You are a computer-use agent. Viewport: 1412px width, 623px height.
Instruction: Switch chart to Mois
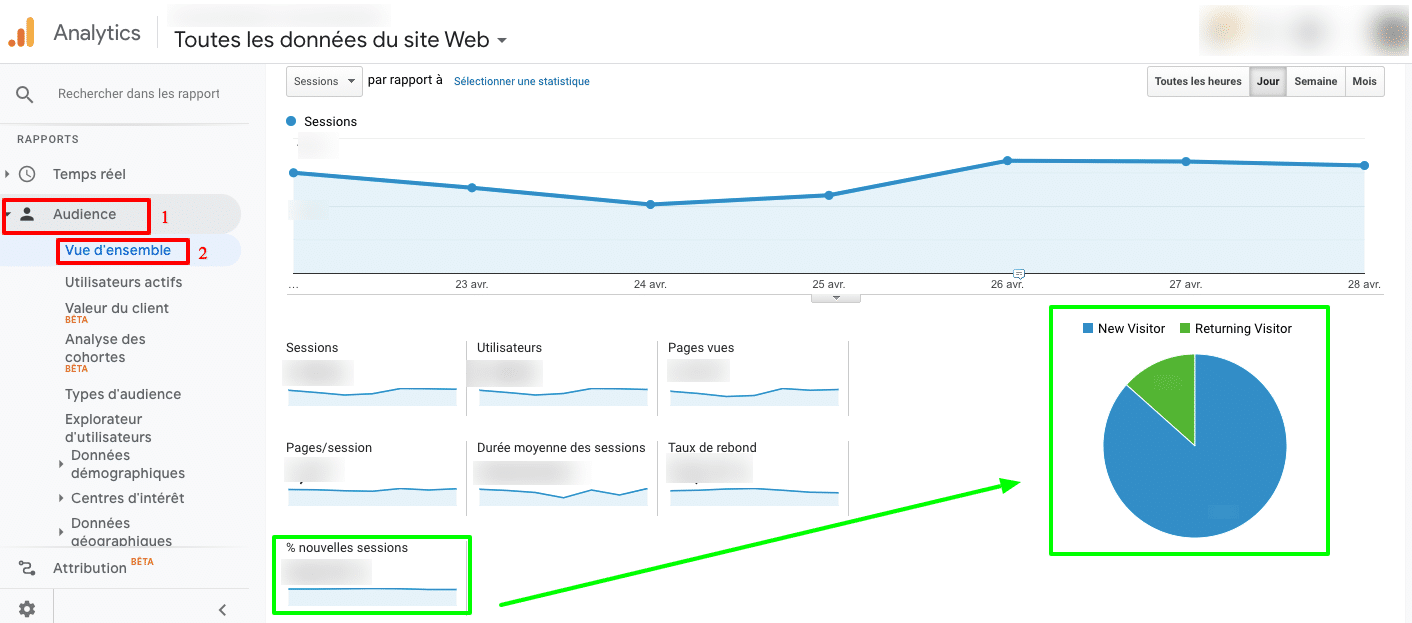[1364, 82]
